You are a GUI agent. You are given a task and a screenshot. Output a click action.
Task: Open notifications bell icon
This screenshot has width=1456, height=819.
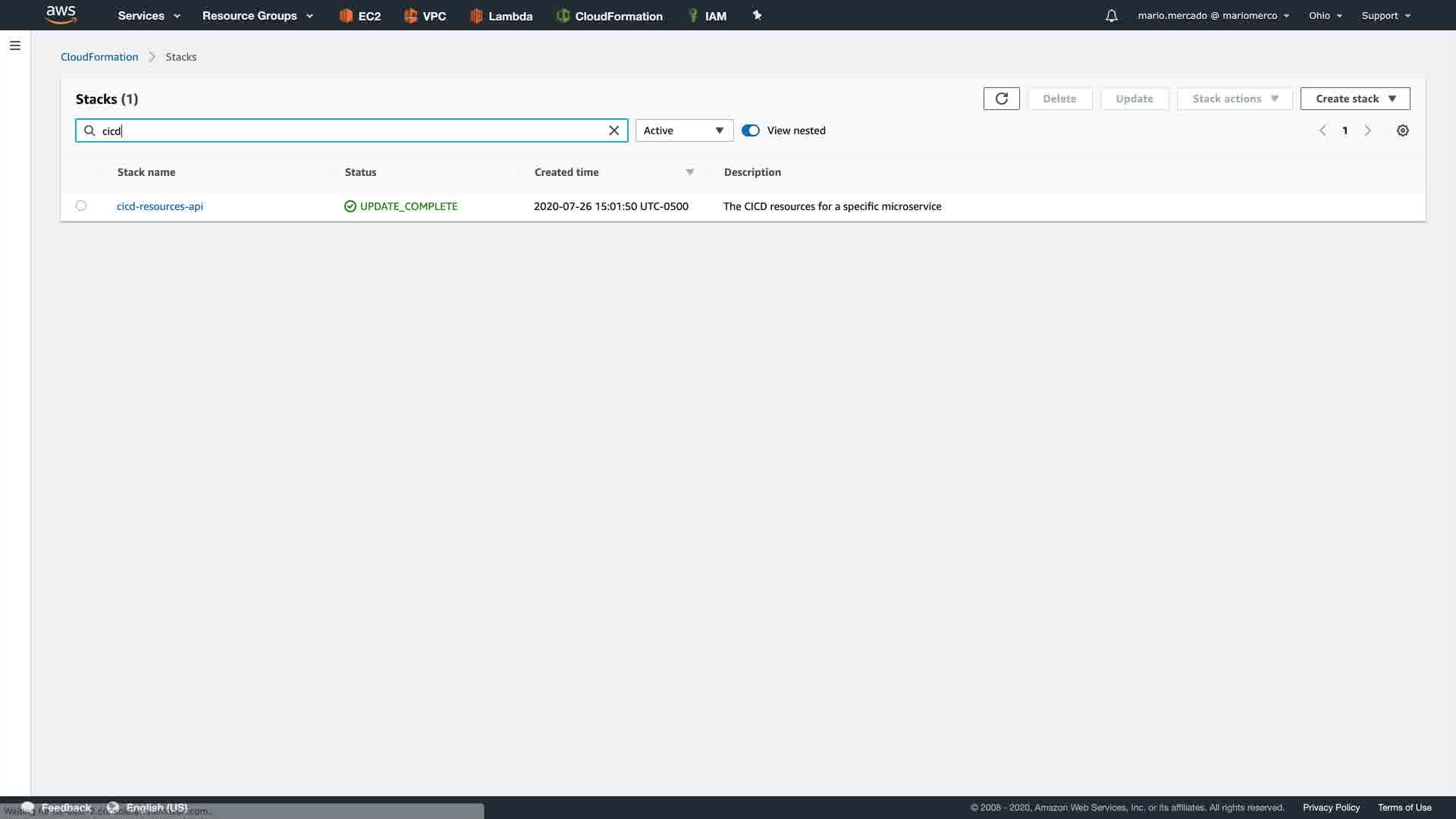coord(1111,15)
